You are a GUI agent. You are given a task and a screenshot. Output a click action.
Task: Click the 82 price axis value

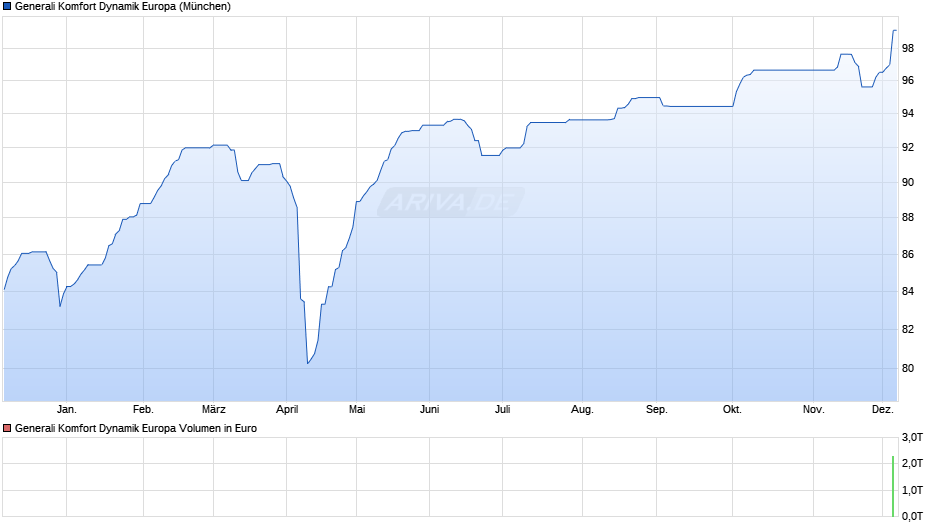pyautogui.click(x=908, y=329)
